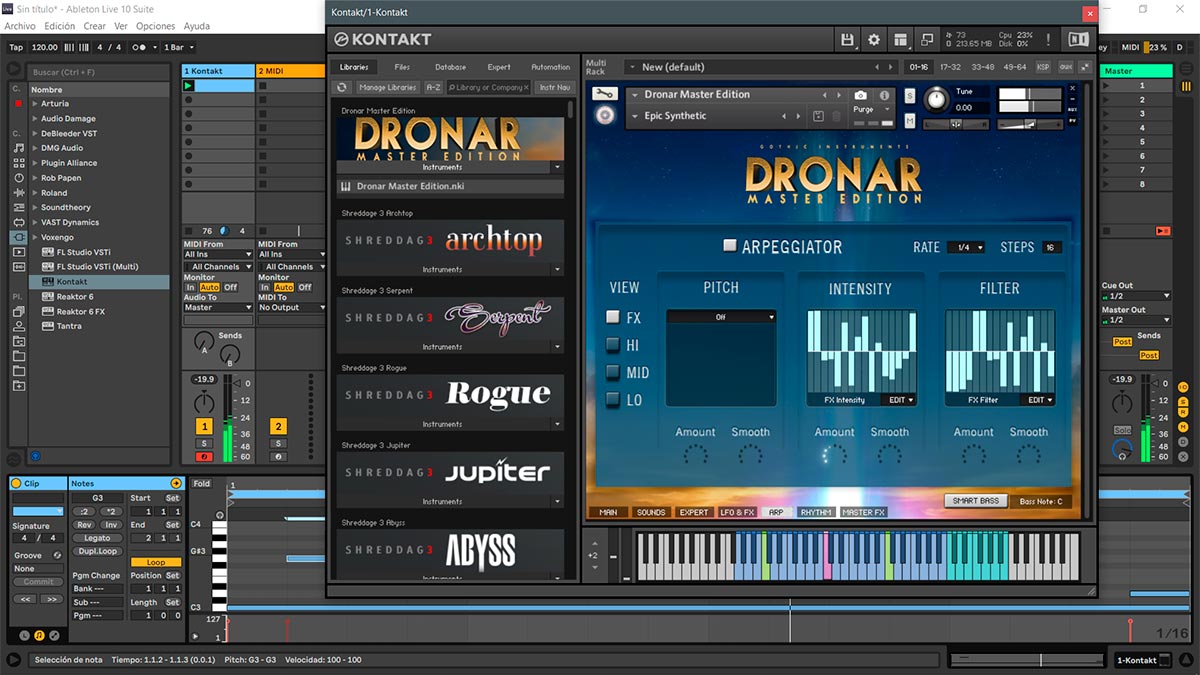Screen dimensions: 1200x675
Task: Enable the HI view checkbox
Action: coord(613,345)
